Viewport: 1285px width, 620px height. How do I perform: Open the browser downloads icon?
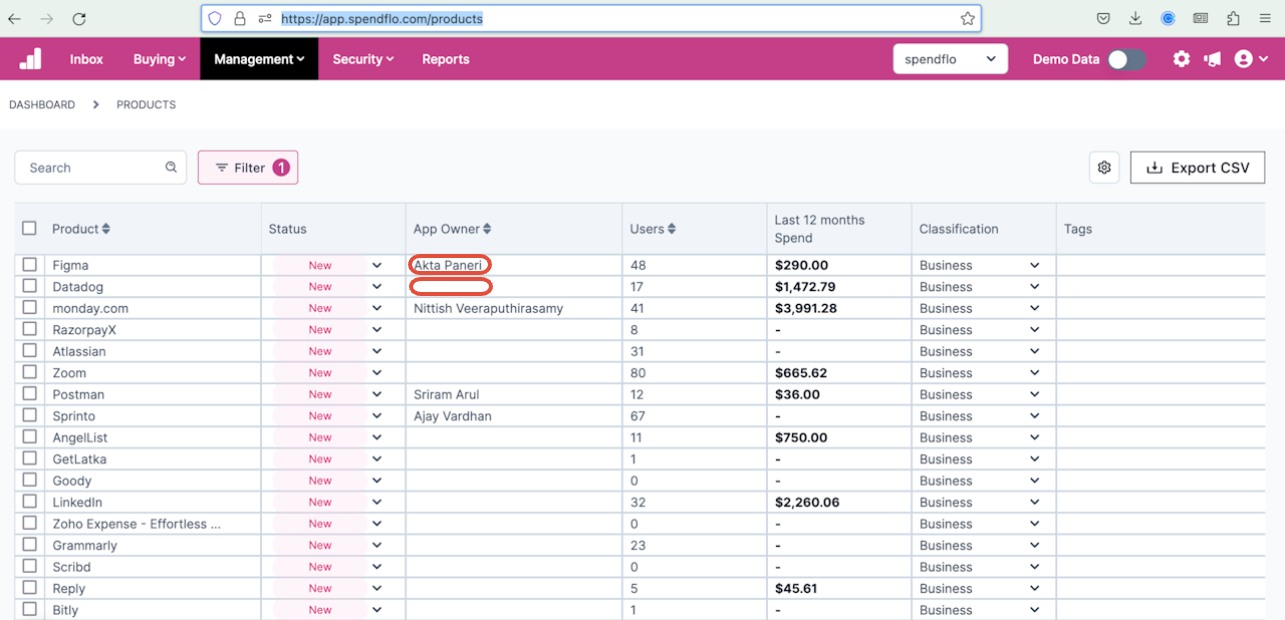pos(1135,18)
